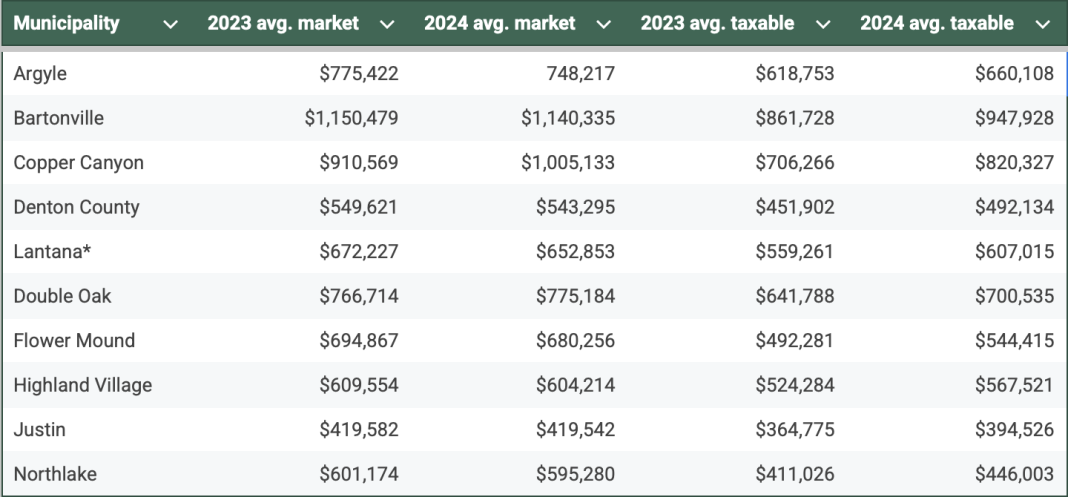Select the Double Oak row name
This screenshot has height=497, width=1068.
coord(62,296)
